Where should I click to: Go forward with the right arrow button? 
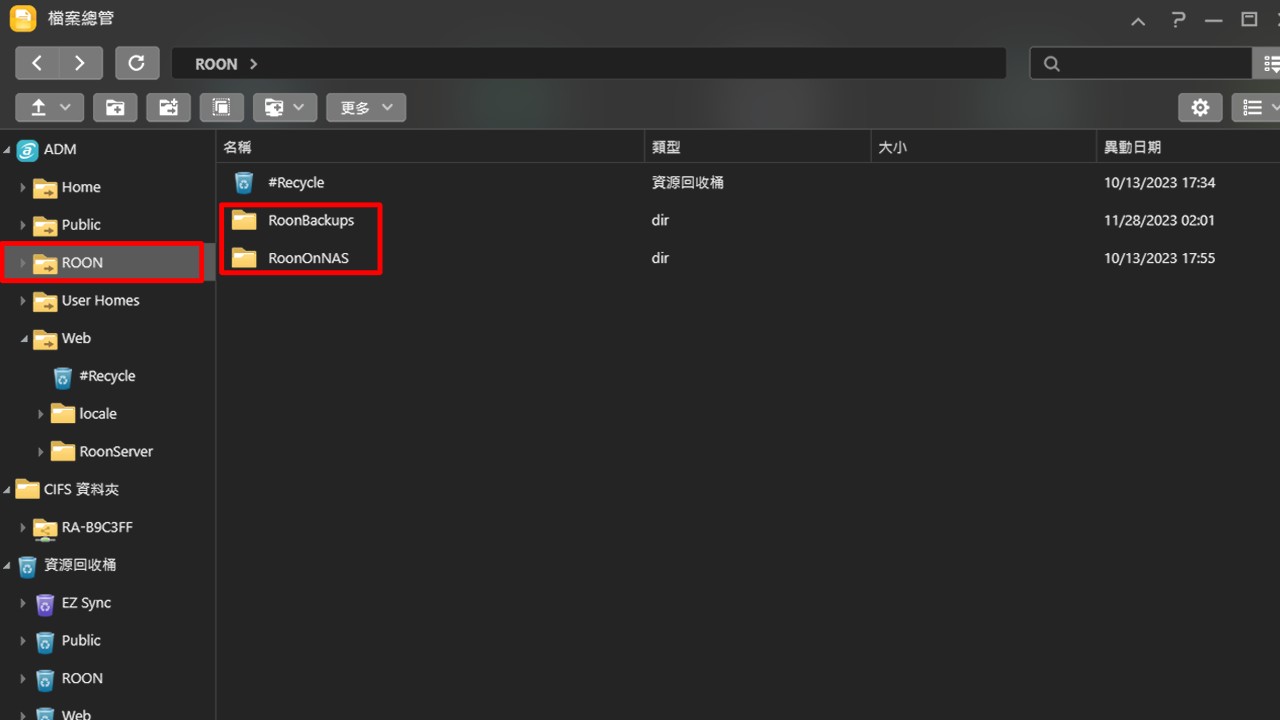click(x=80, y=63)
